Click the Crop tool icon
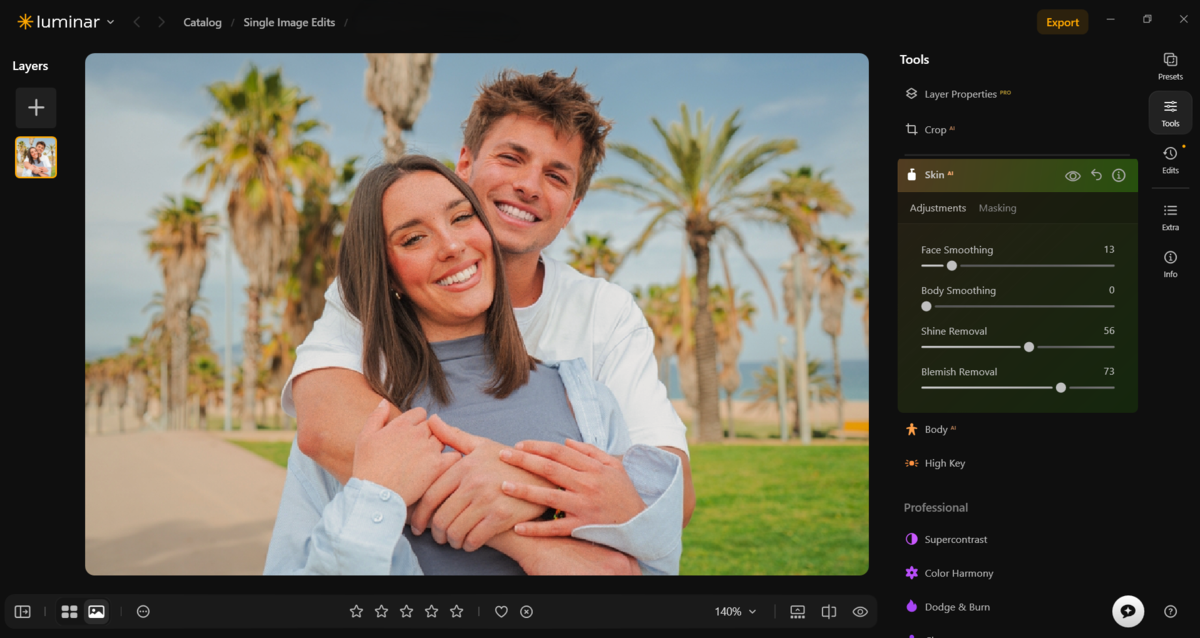The width and height of the screenshot is (1200, 638). coord(911,129)
